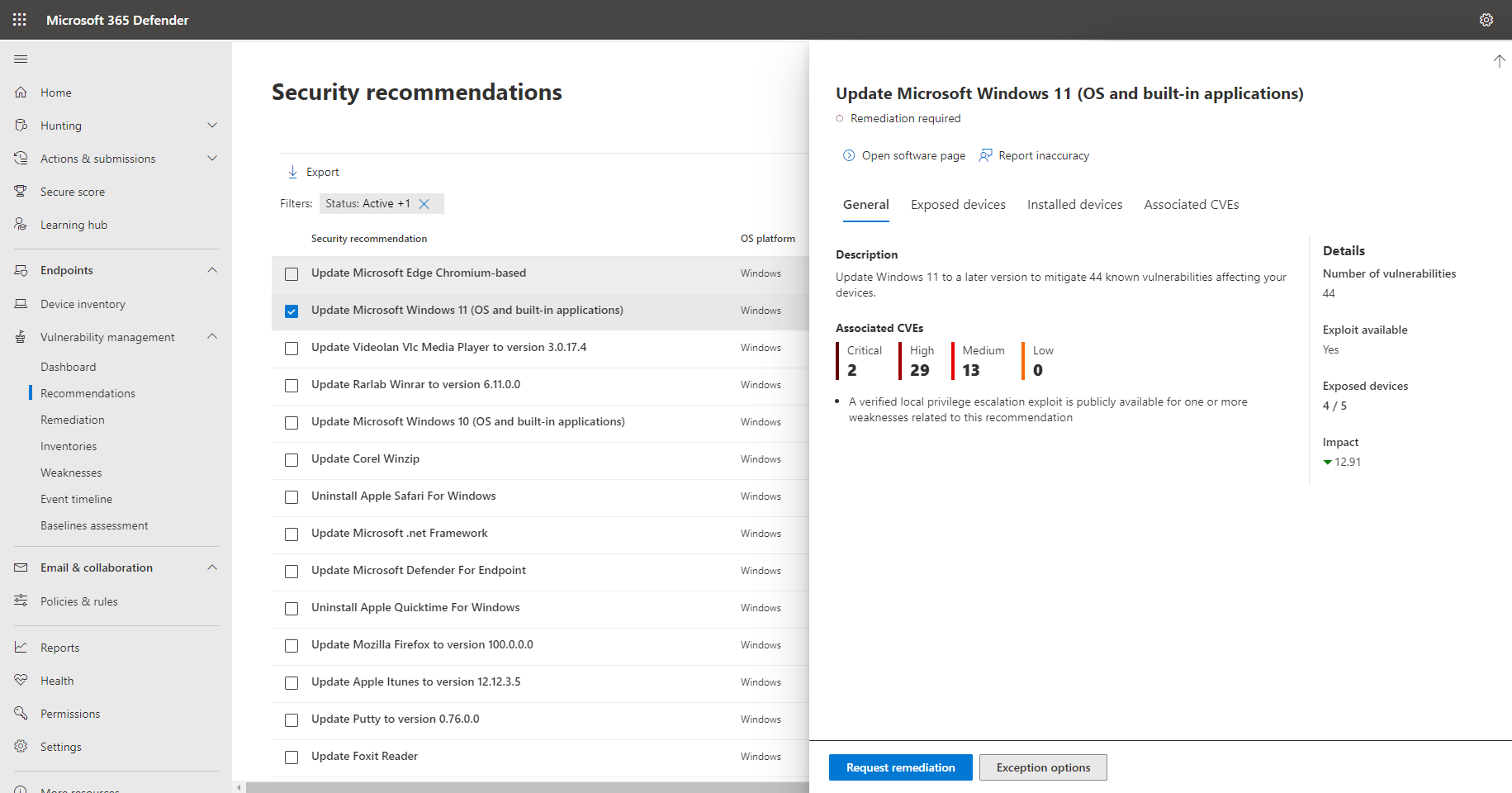
Task: Click the Report inaccuracy link
Action: 1044,155
